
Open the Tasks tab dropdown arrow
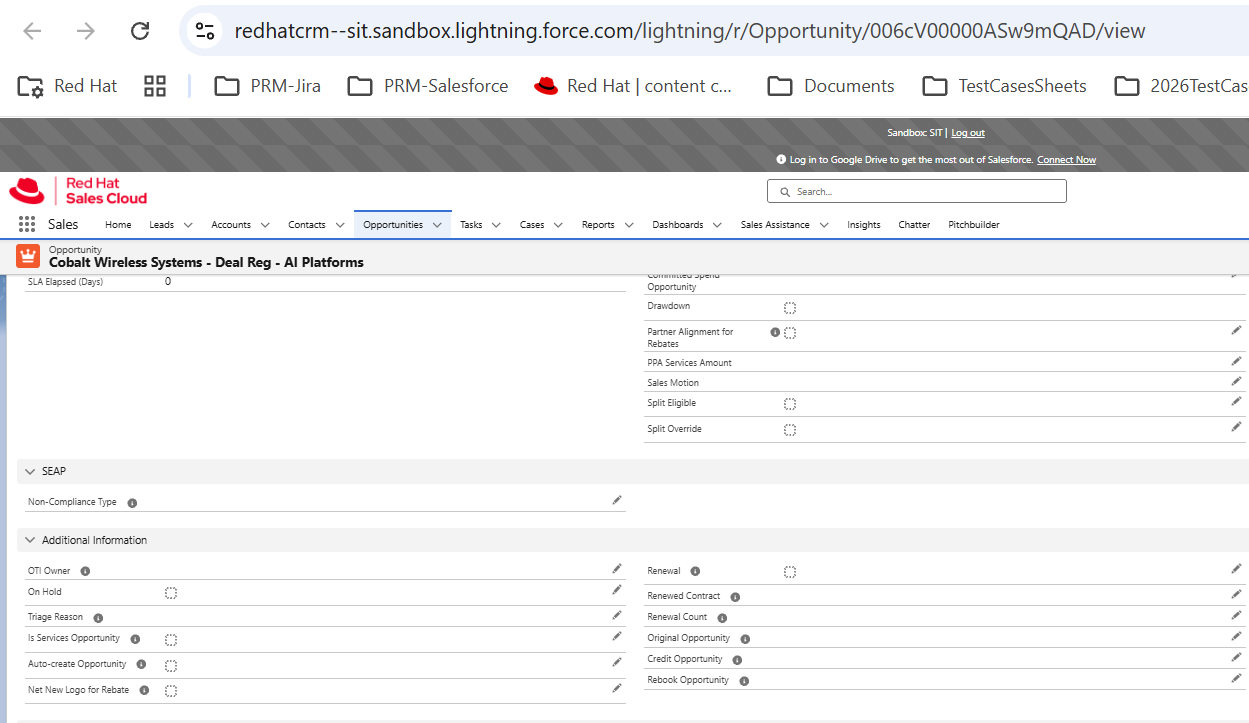point(496,225)
